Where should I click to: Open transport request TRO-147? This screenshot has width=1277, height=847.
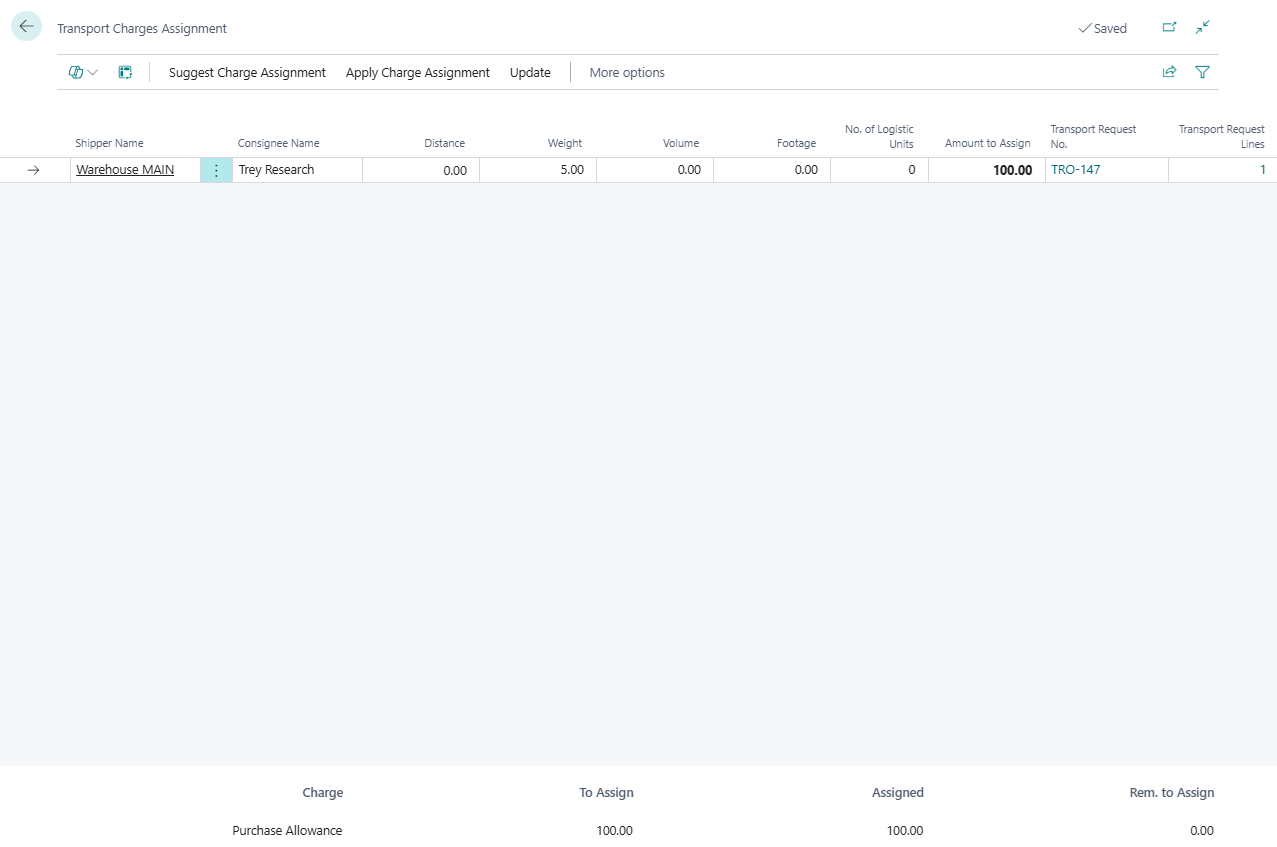pos(1075,170)
